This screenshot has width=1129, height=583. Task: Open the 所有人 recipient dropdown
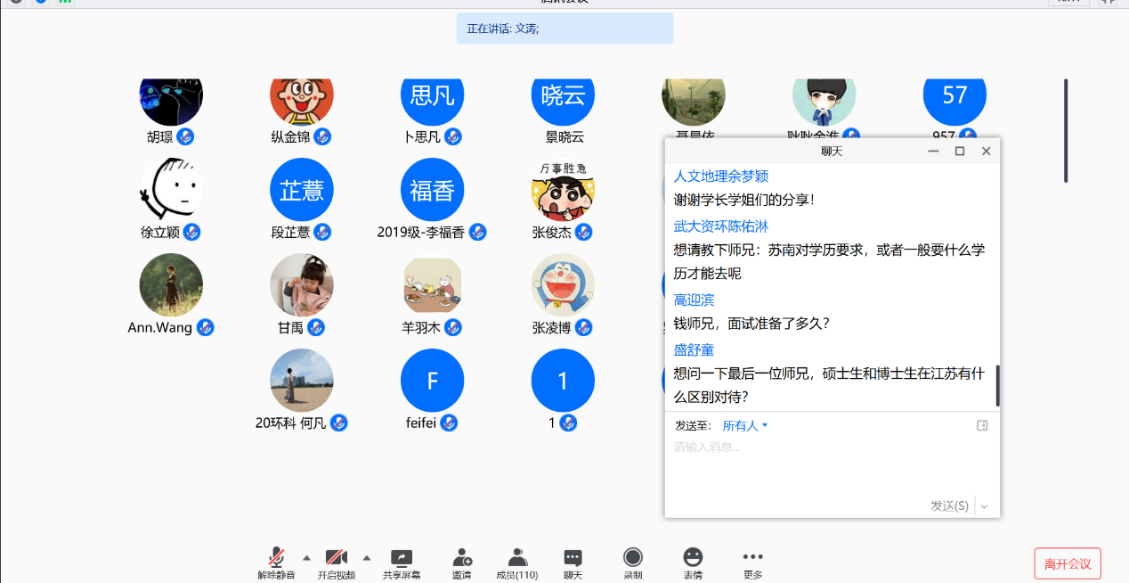tap(745, 426)
